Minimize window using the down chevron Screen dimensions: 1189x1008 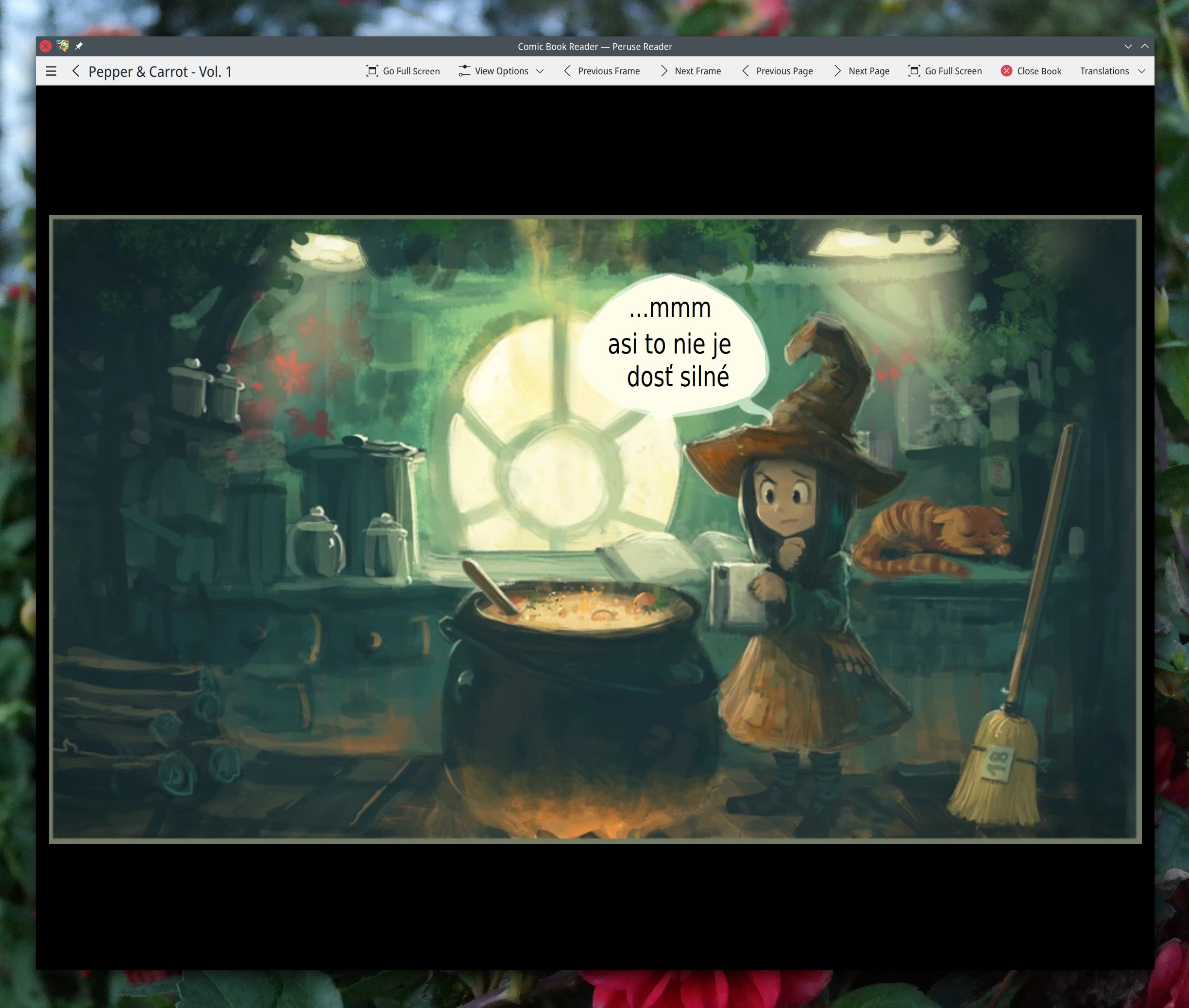pyautogui.click(x=1128, y=46)
